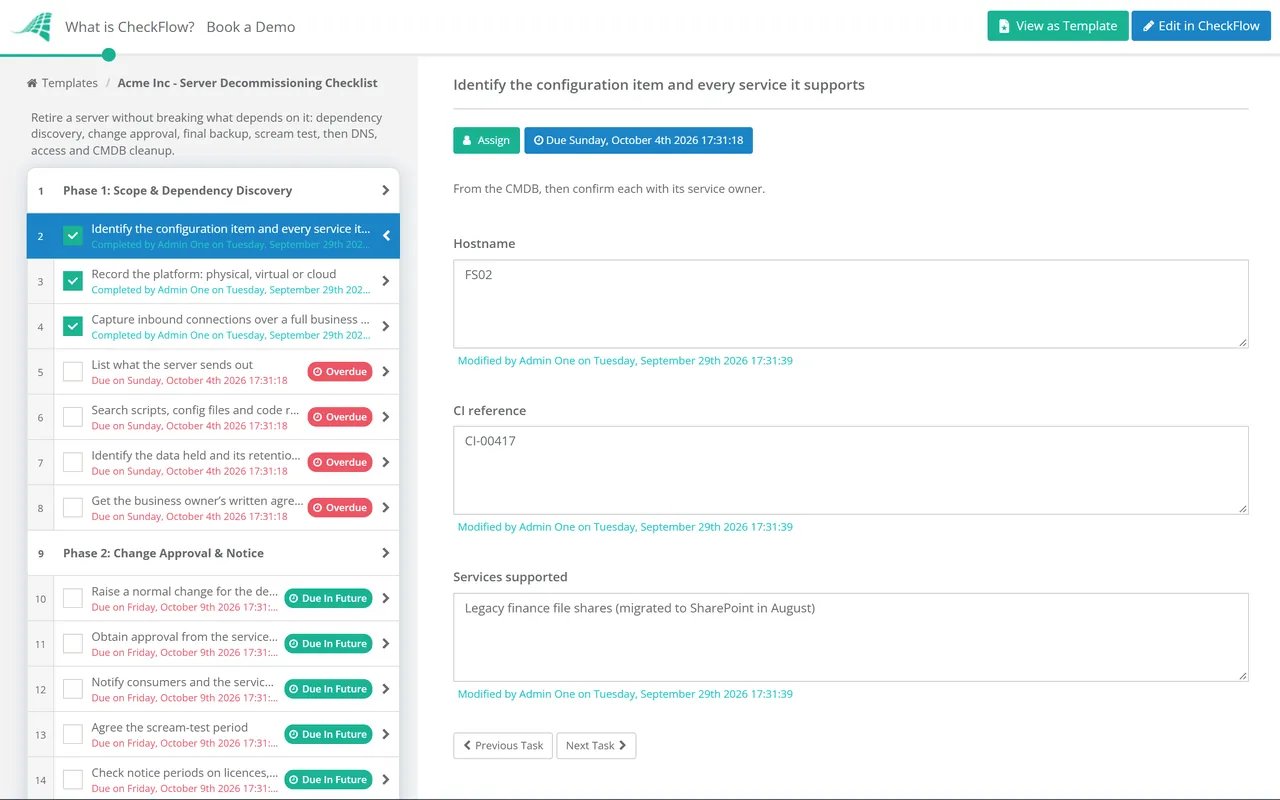Check the Obtain approval from the service task
This screenshot has height=800, width=1280.
73,644
